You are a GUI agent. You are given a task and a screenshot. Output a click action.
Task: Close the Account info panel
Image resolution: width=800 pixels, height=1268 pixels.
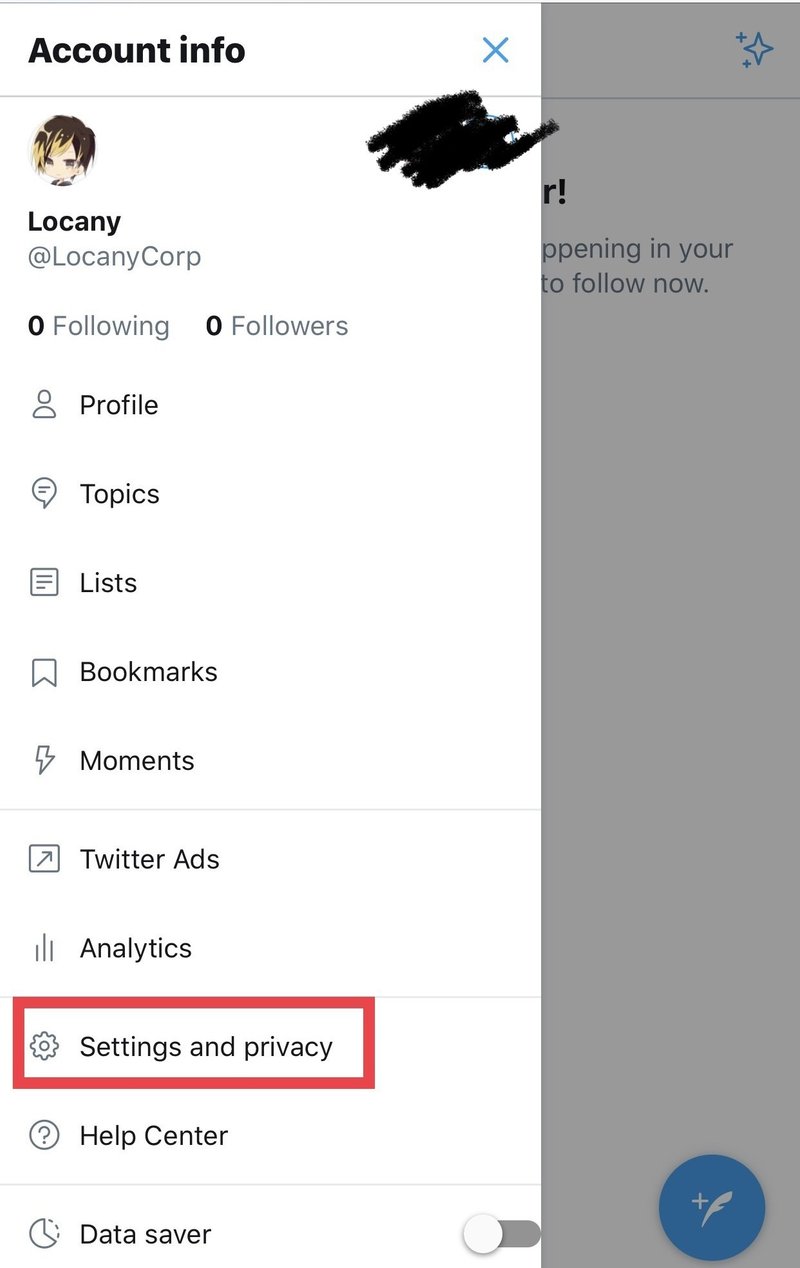(495, 50)
